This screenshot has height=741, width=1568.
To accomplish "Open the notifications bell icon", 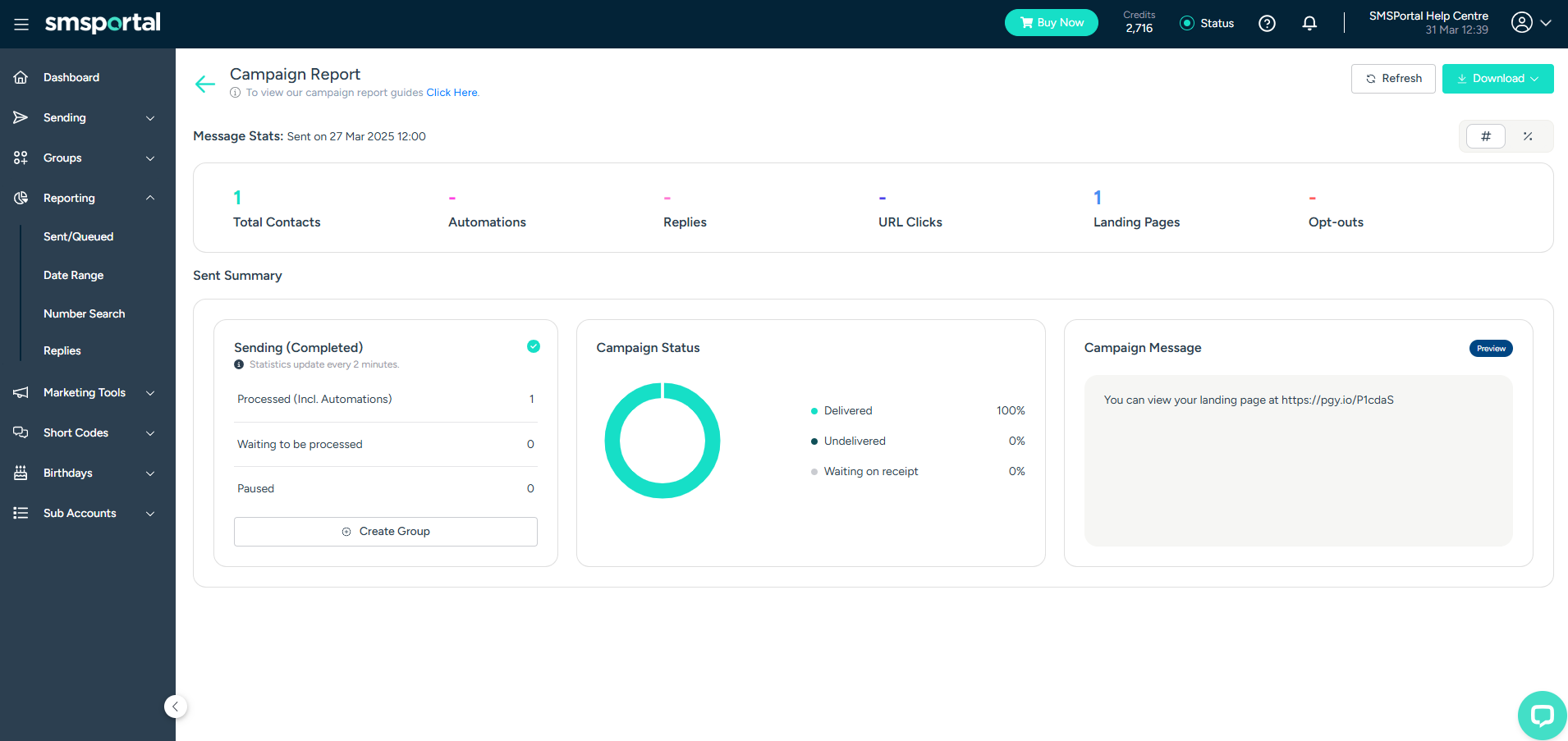I will coord(1309,23).
